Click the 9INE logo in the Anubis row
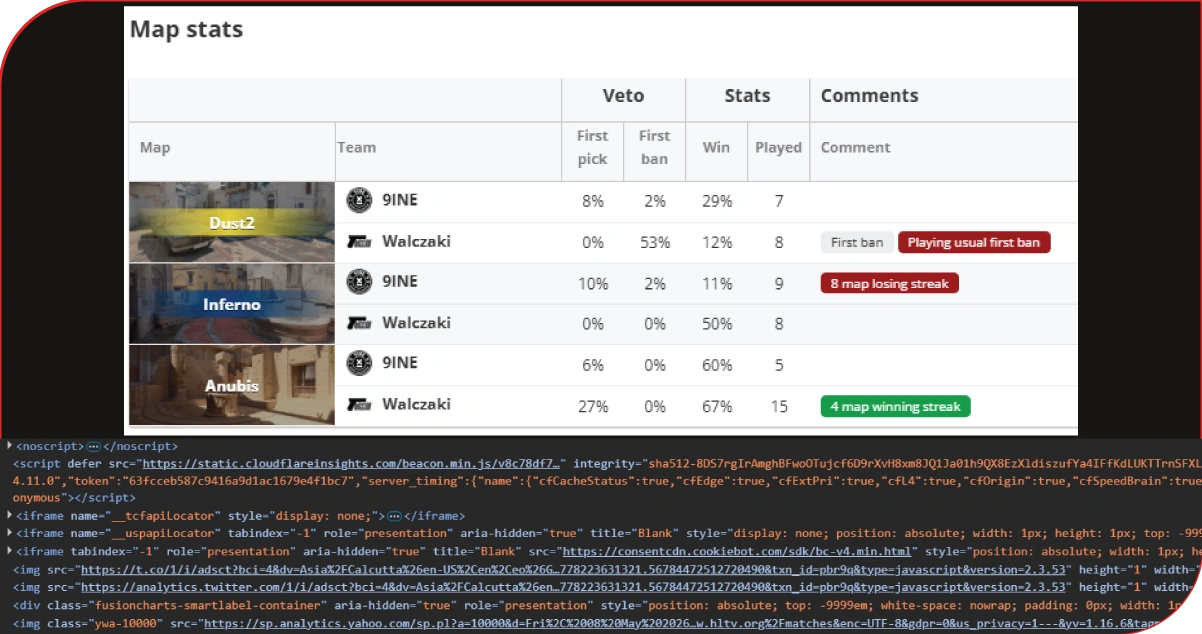 click(x=359, y=363)
